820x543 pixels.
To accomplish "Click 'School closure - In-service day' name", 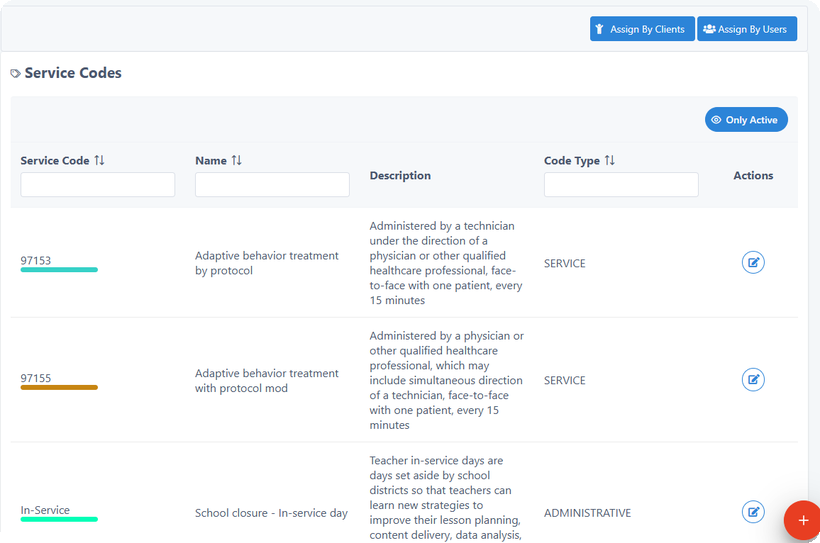I will [x=271, y=513].
